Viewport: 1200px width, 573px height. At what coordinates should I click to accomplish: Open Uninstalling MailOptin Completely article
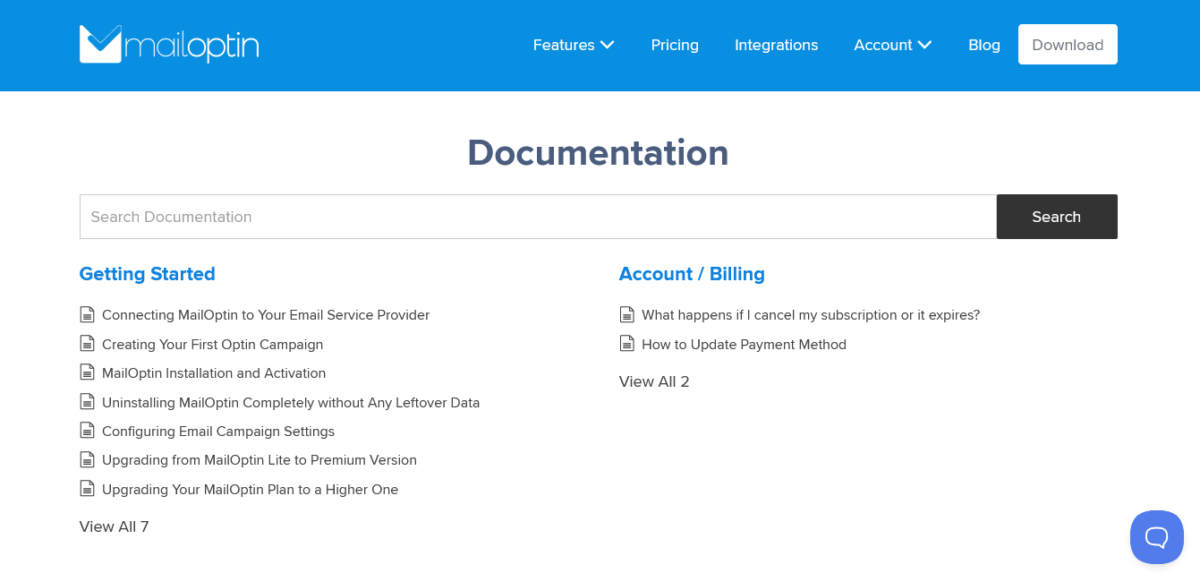click(291, 402)
